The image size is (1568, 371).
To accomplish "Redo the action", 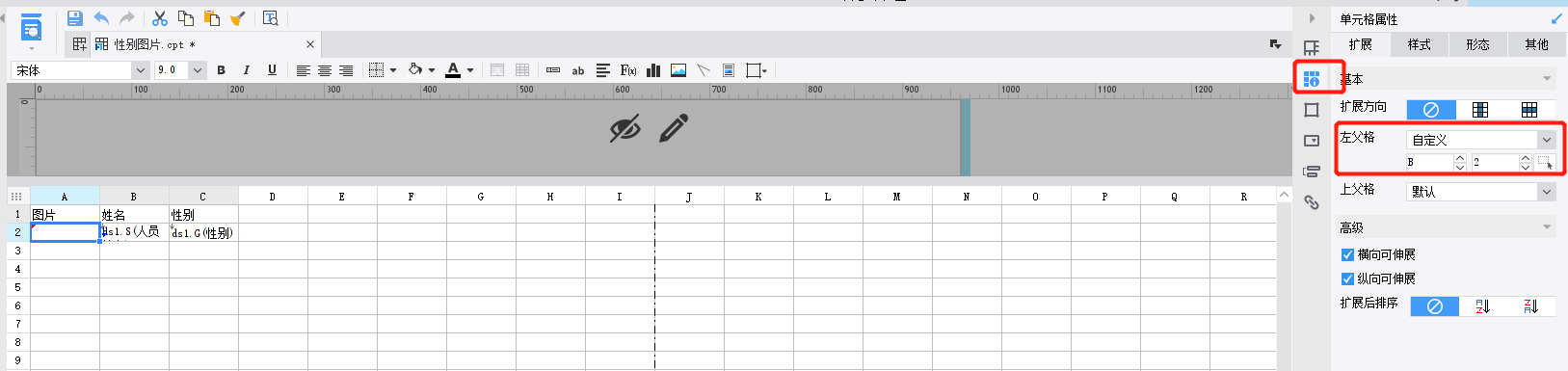I will click(x=127, y=18).
